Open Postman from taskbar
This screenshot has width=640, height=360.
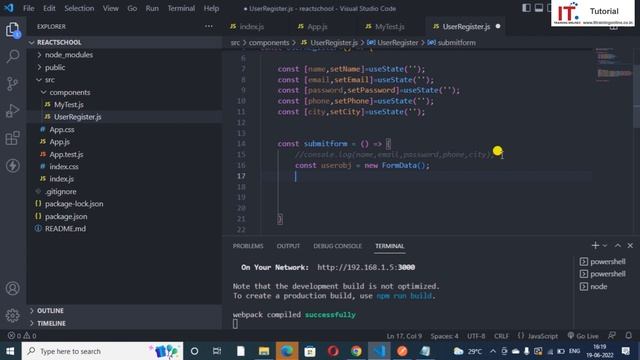(x=402, y=351)
